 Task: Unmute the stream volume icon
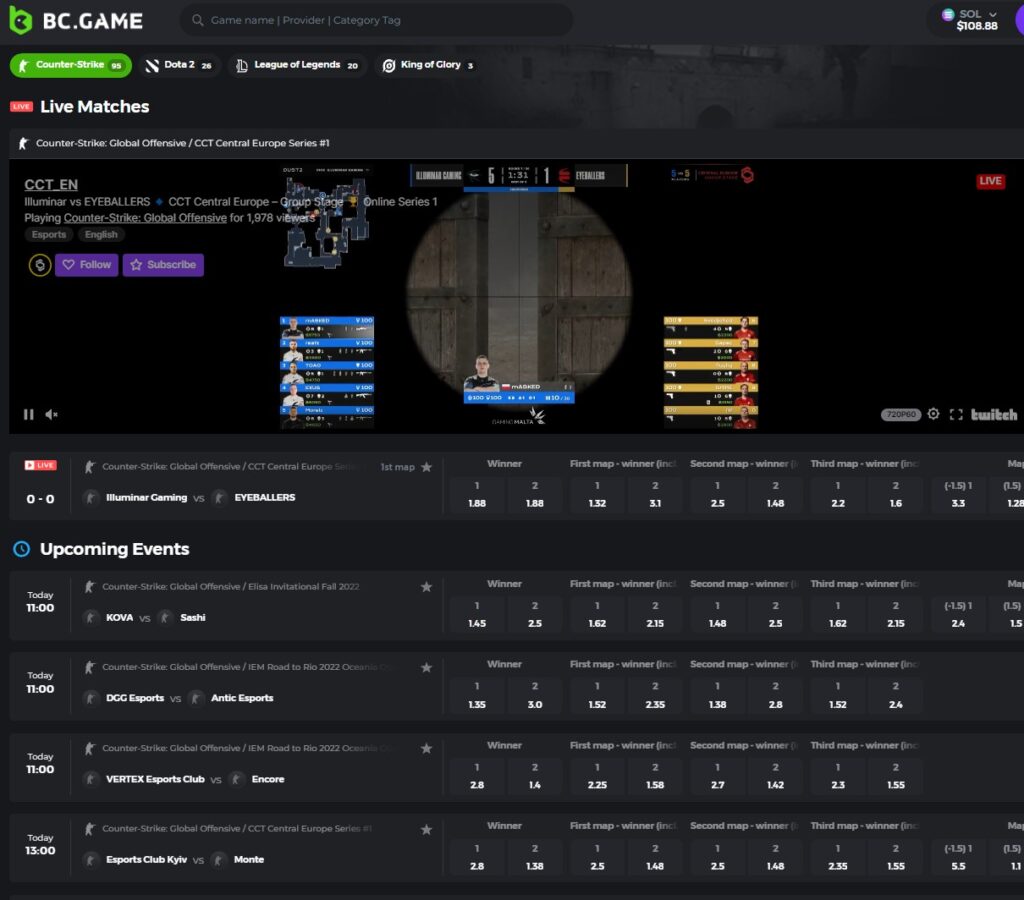52,415
